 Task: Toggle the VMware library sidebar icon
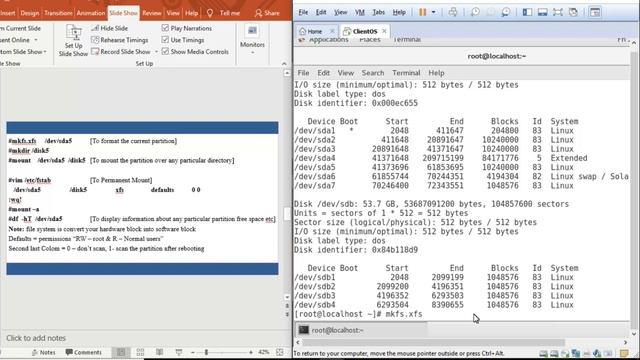527,12
